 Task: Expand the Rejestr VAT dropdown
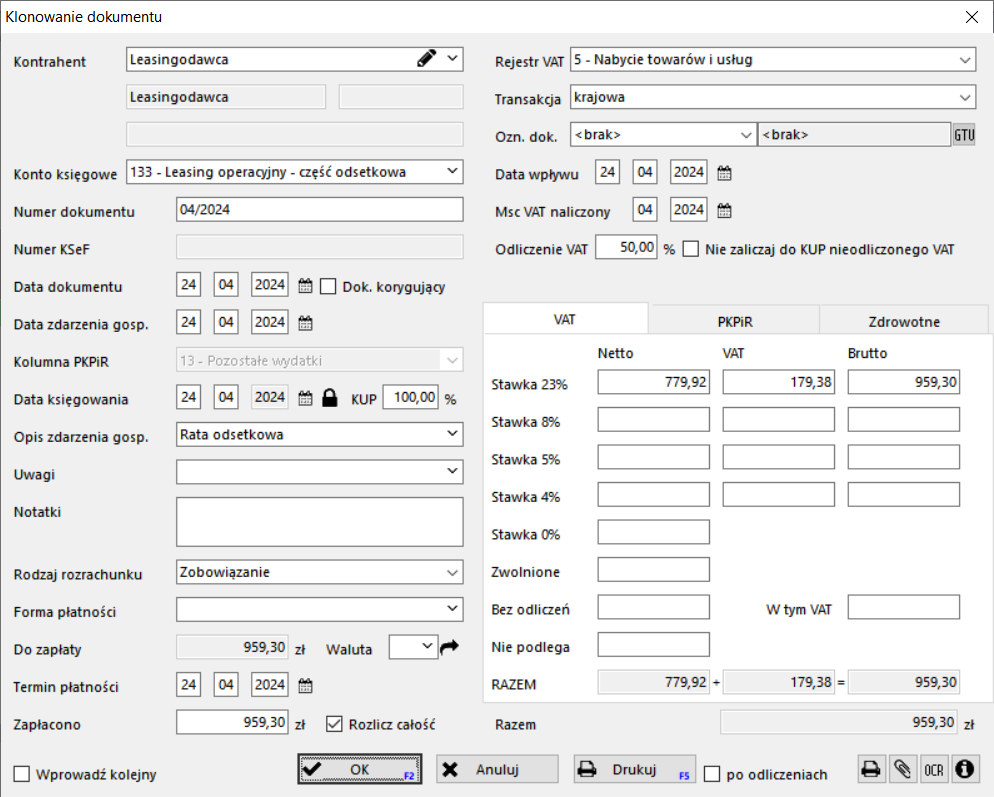965,60
